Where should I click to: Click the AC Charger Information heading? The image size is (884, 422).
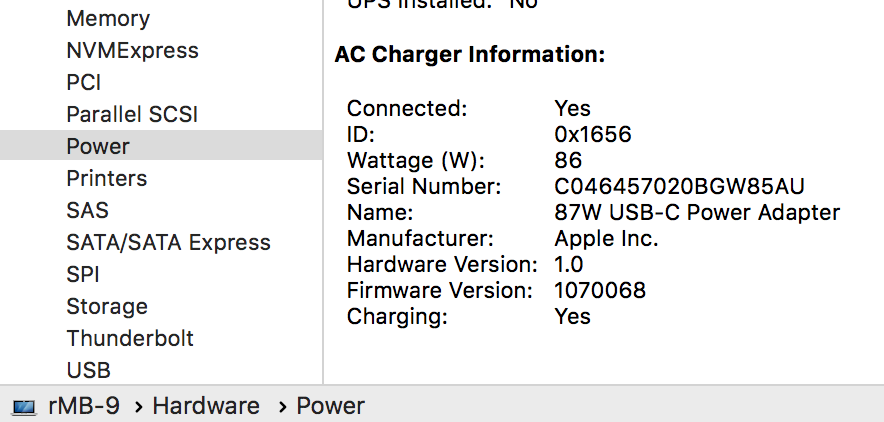click(470, 55)
